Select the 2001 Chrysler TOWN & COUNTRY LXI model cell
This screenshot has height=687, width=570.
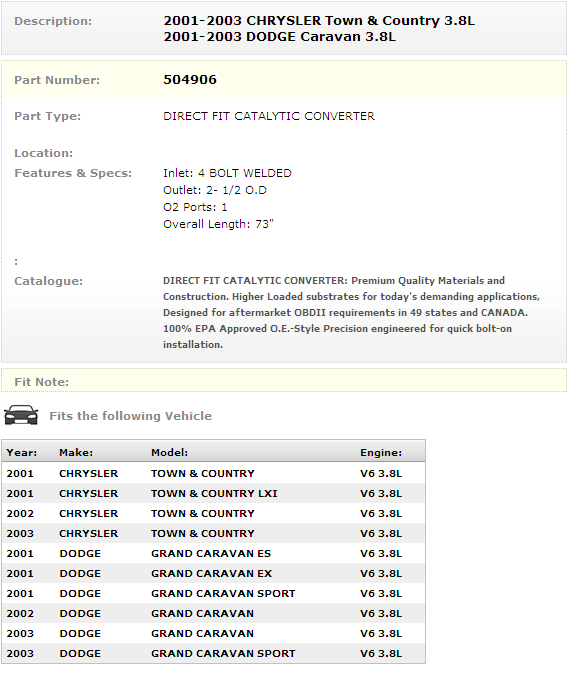(x=214, y=493)
